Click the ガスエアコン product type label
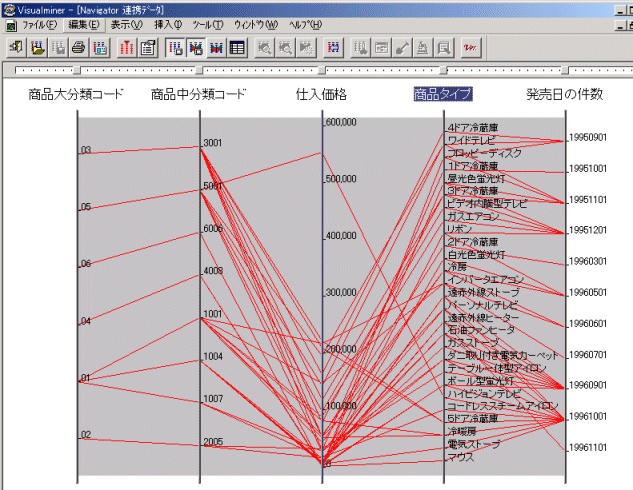The height and width of the screenshot is (490, 633). 473,216
